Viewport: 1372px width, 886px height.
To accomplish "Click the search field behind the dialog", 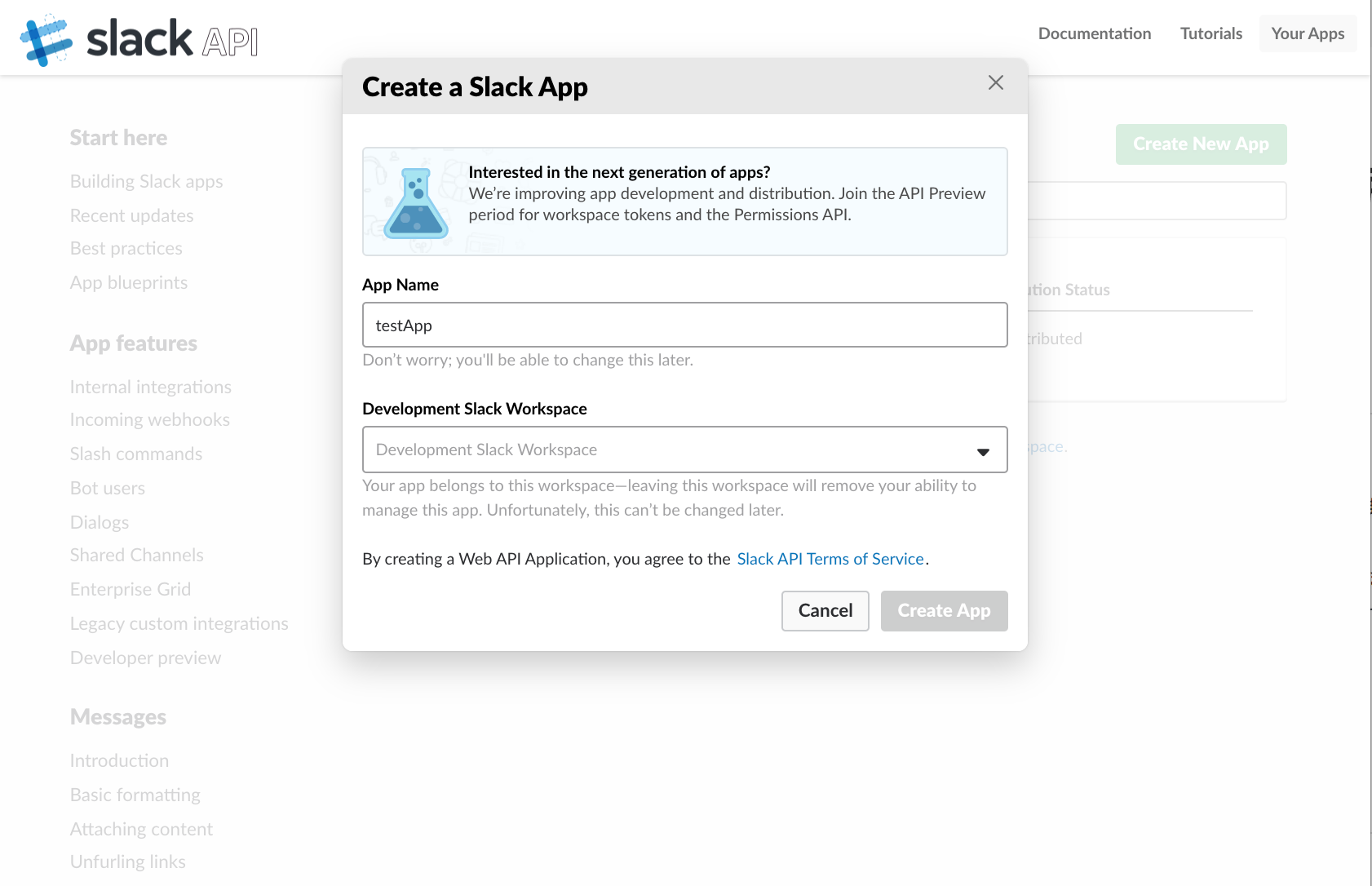I will tap(1157, 201).
